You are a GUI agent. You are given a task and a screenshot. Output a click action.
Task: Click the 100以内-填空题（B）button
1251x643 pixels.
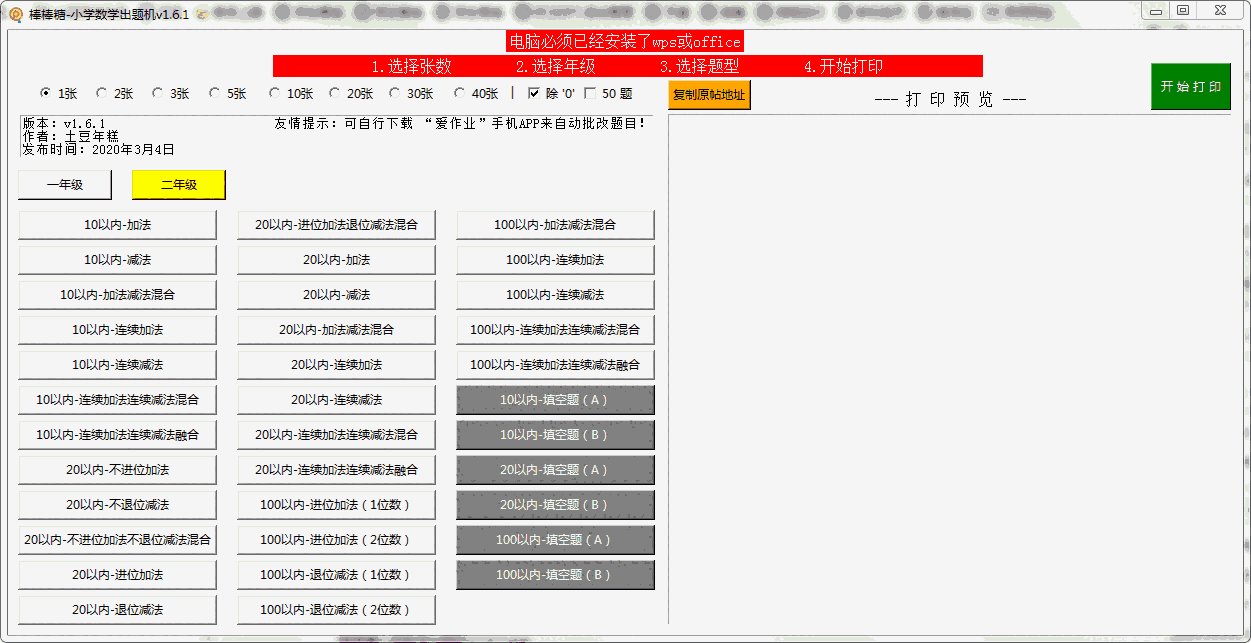[x=555, y=574]
